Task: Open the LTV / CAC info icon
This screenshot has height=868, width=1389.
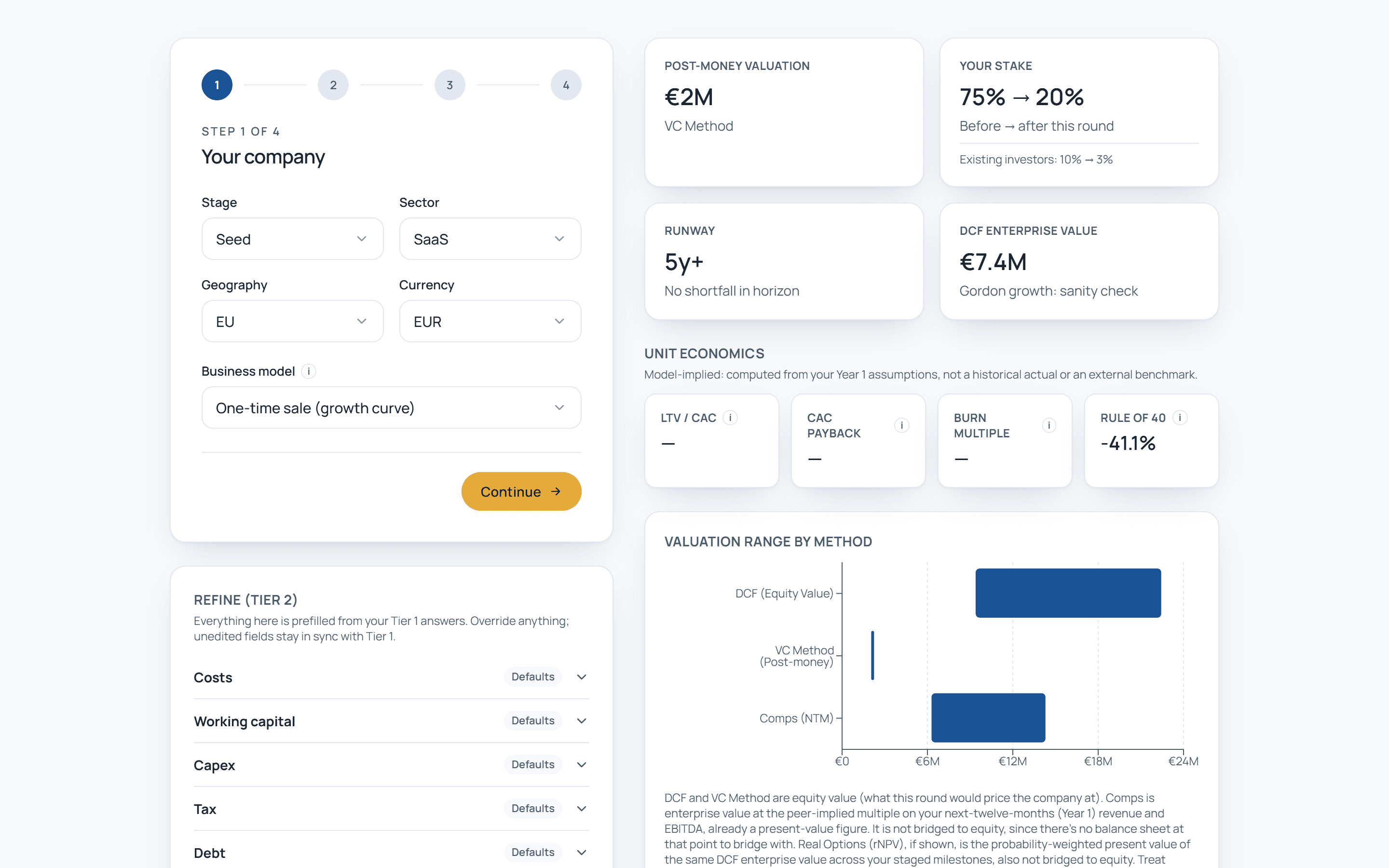Action: click(730, 418)
